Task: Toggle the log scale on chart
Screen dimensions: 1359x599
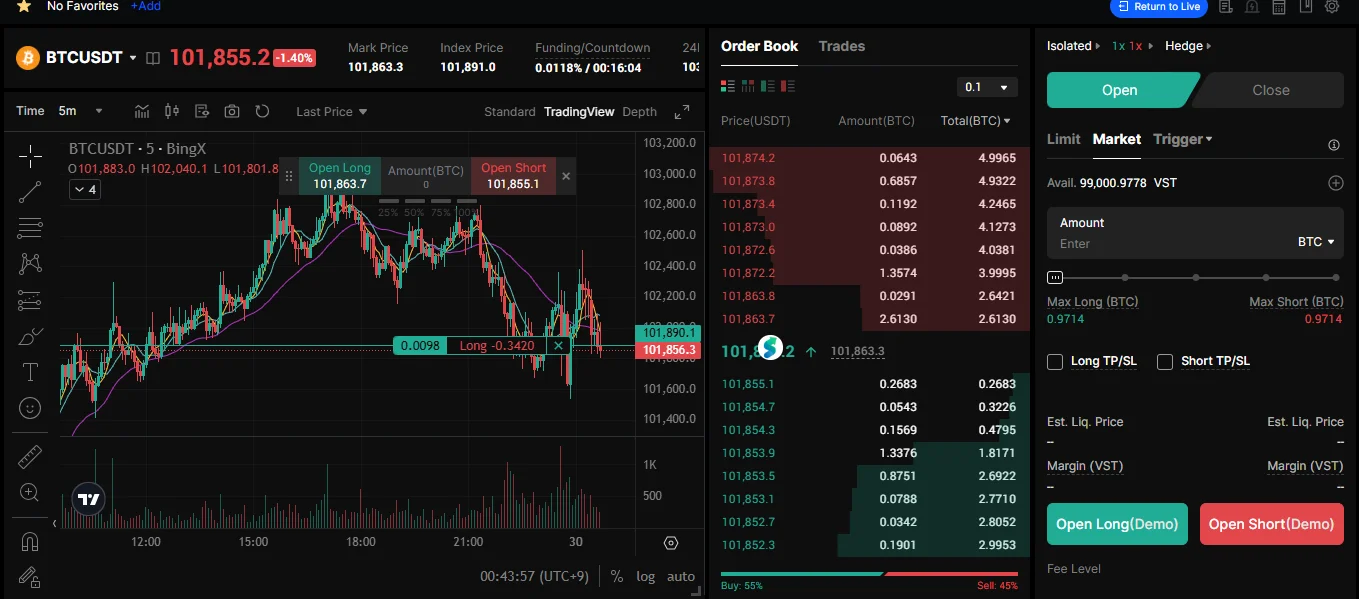Action: coord(645,577)
